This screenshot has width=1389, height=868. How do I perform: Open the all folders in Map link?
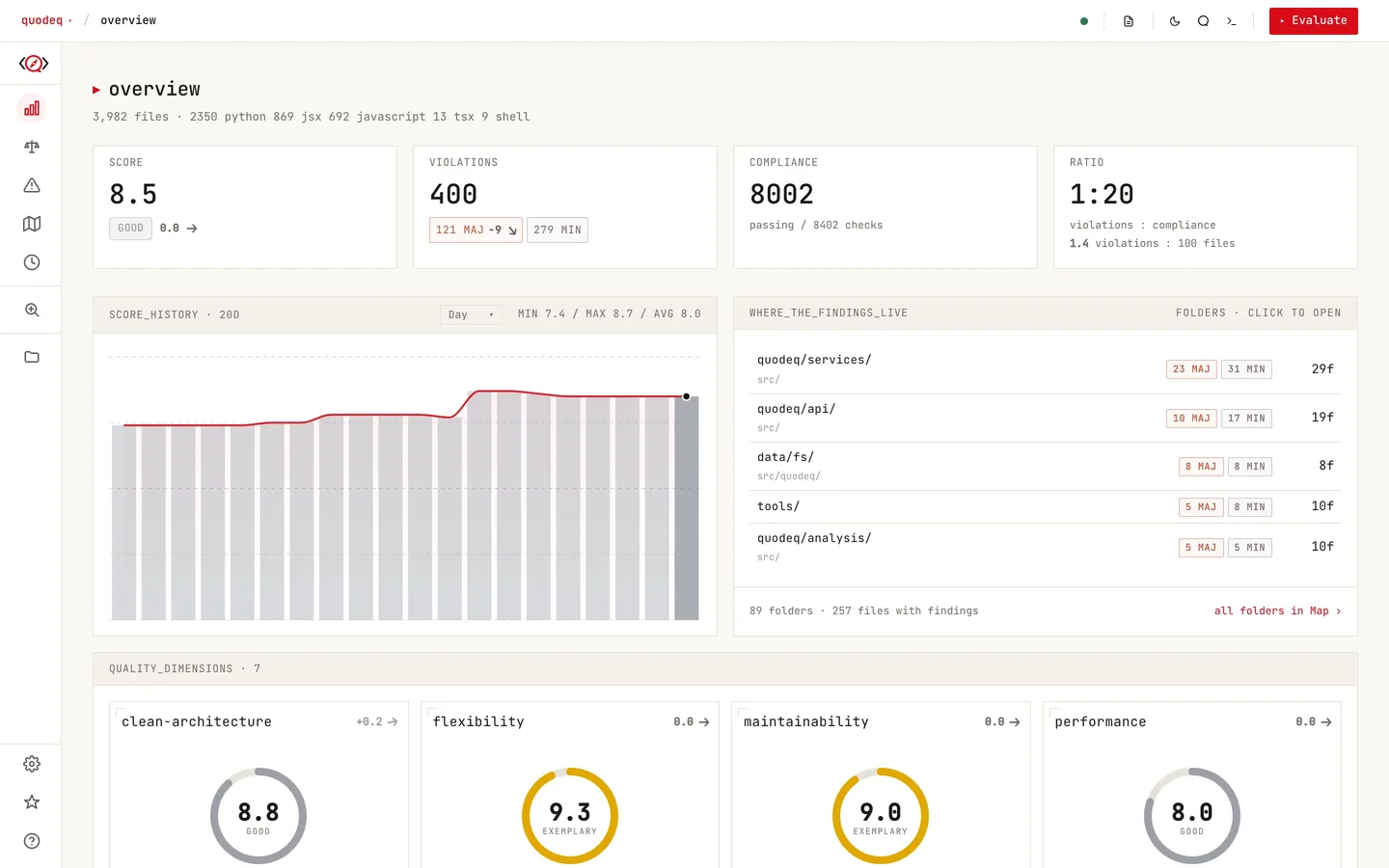(x=1277, y=610)
